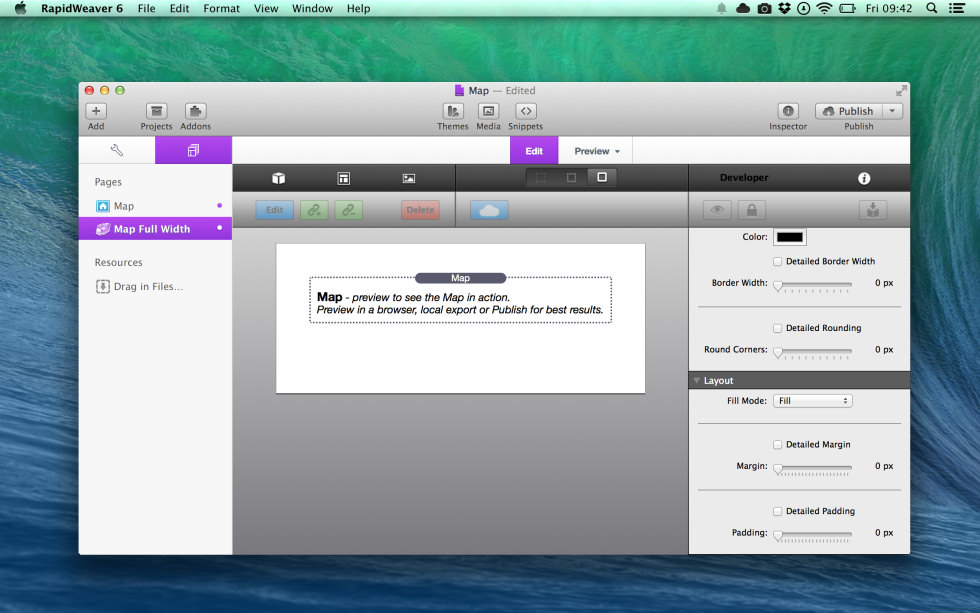Click the Padding slider
Image resolution: width=980 pixels, height=613 pixels.
812,535
